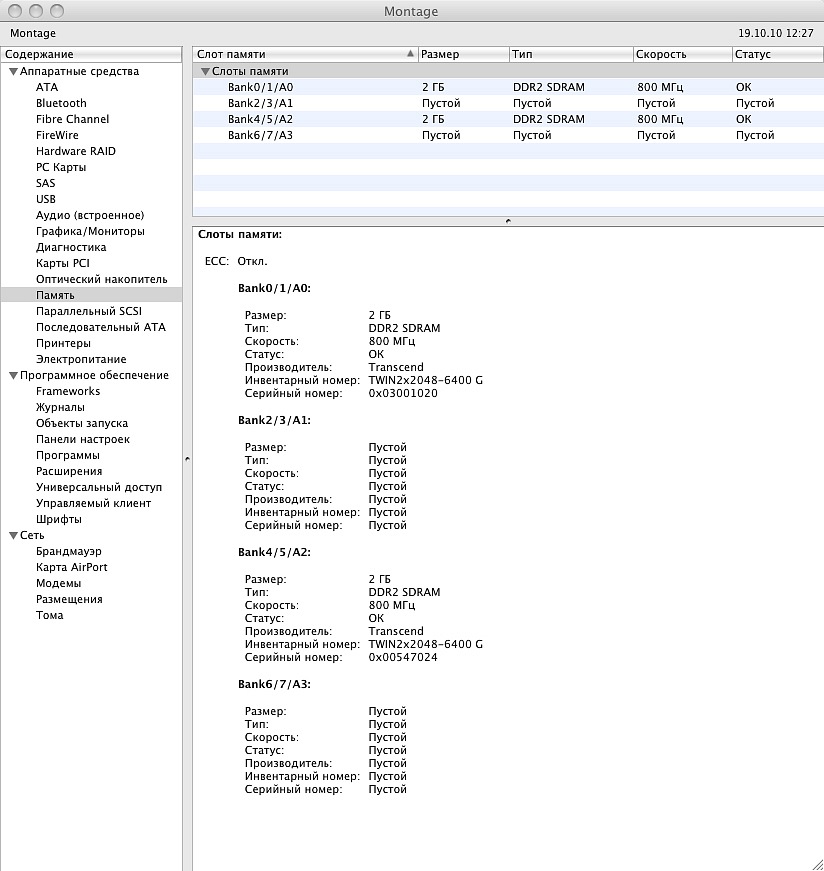824x871 pixels.
Task: Click the sort arrow in Слот памяти column
Action: tap(410, 54)
